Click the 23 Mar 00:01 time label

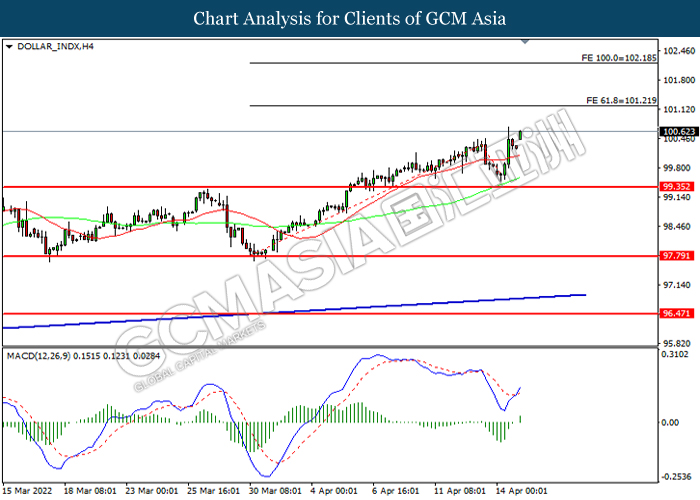click(x=152, y=491)
